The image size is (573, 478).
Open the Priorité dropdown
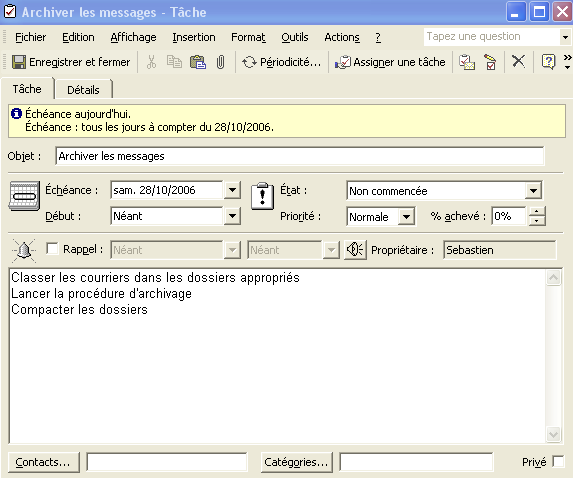tap(406, 217)
